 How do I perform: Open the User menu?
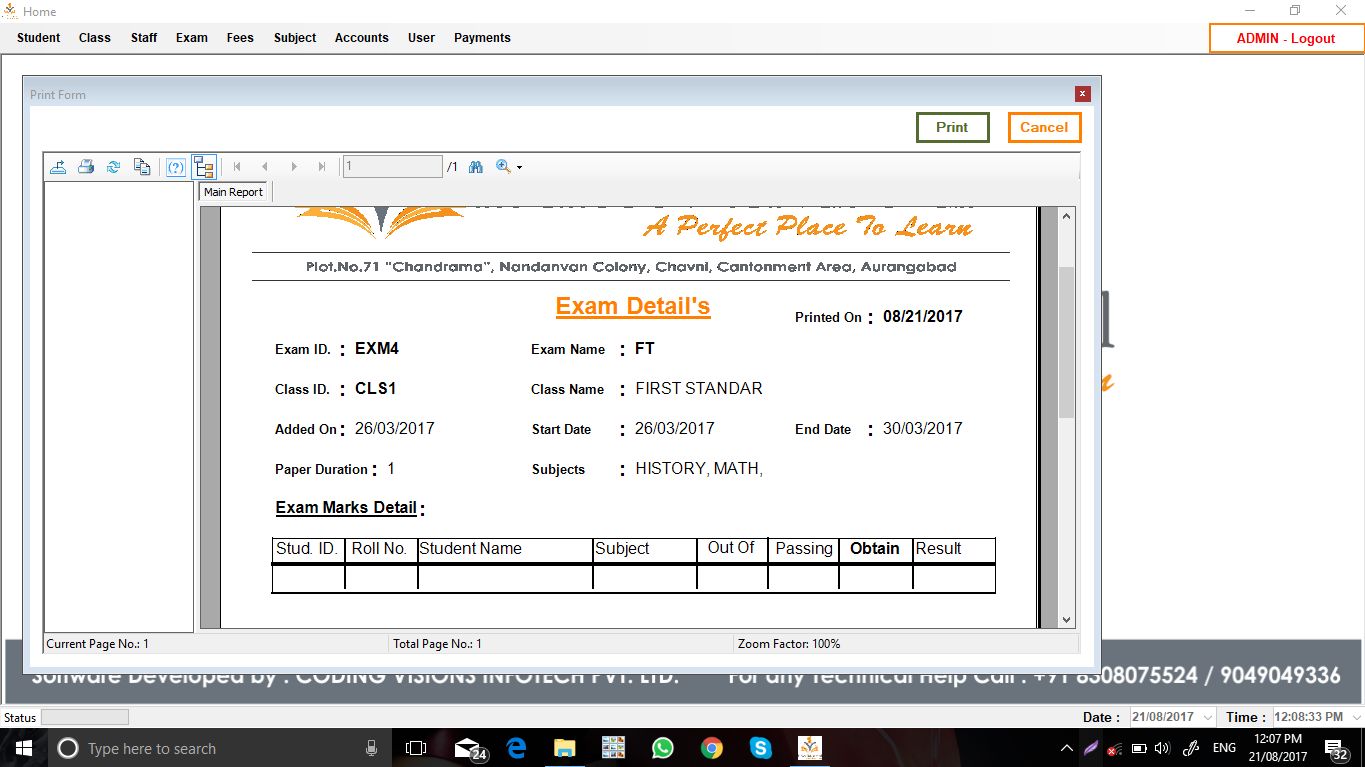click(x=421, y=38)
